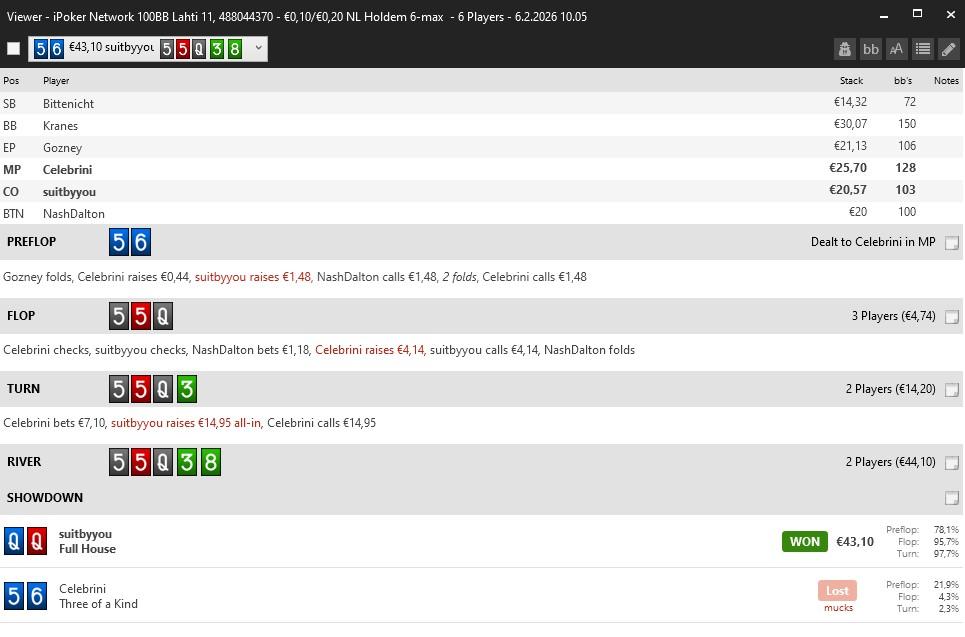
Task: Check the TURN street checkbox
Action: click(x=952, y=390)
